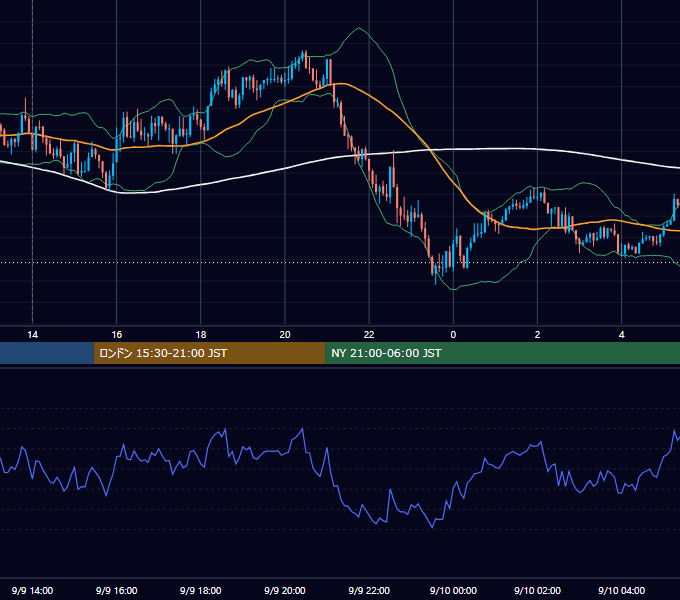
Task: Click the 22 hour label on price chart axis
Action: click(369, 335)
